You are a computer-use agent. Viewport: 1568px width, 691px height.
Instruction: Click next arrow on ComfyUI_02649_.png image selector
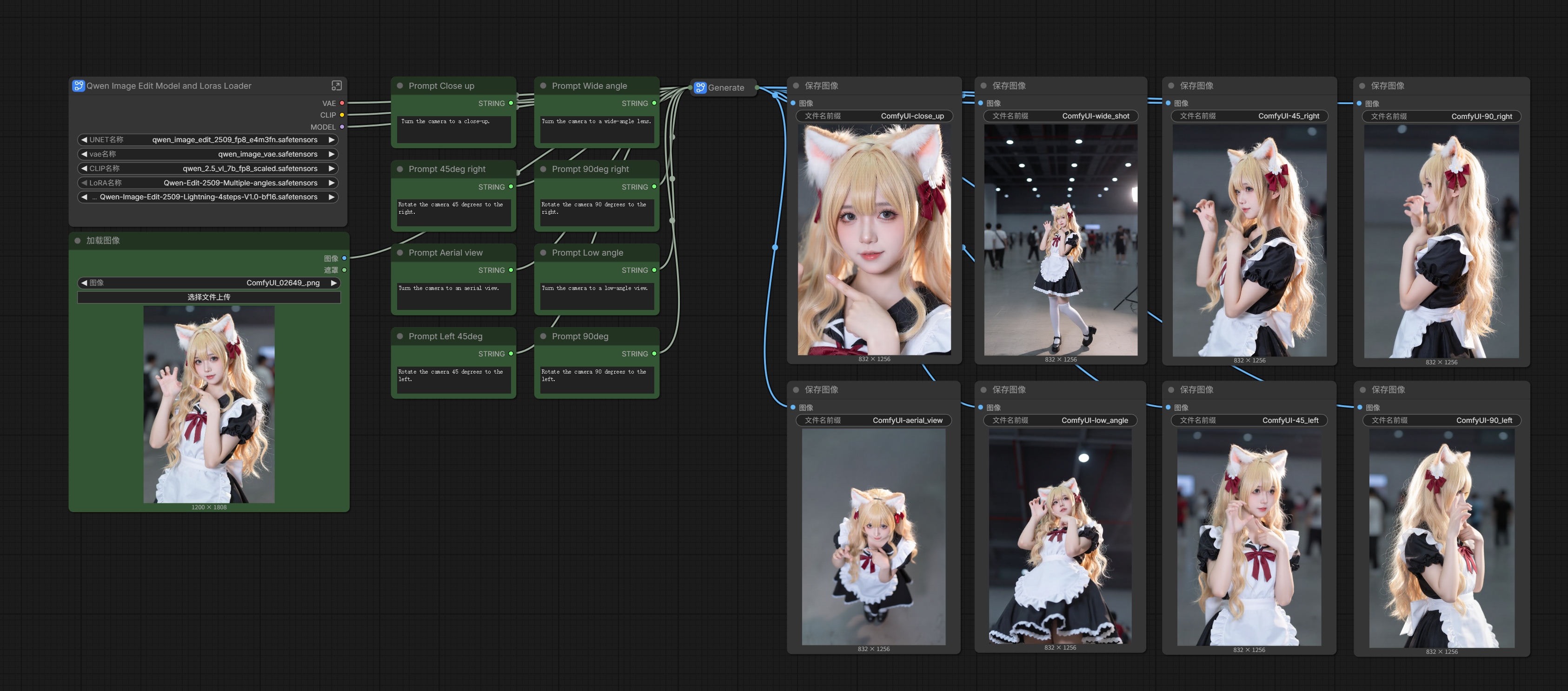click(333, 283)
